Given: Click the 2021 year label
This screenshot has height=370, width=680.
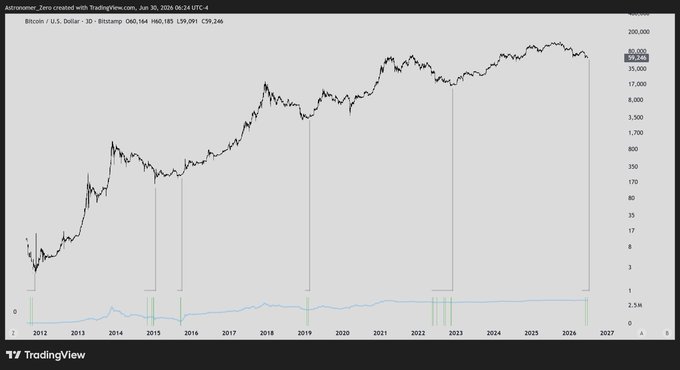Looking at the screenshot, I should [x=380, y=333].
